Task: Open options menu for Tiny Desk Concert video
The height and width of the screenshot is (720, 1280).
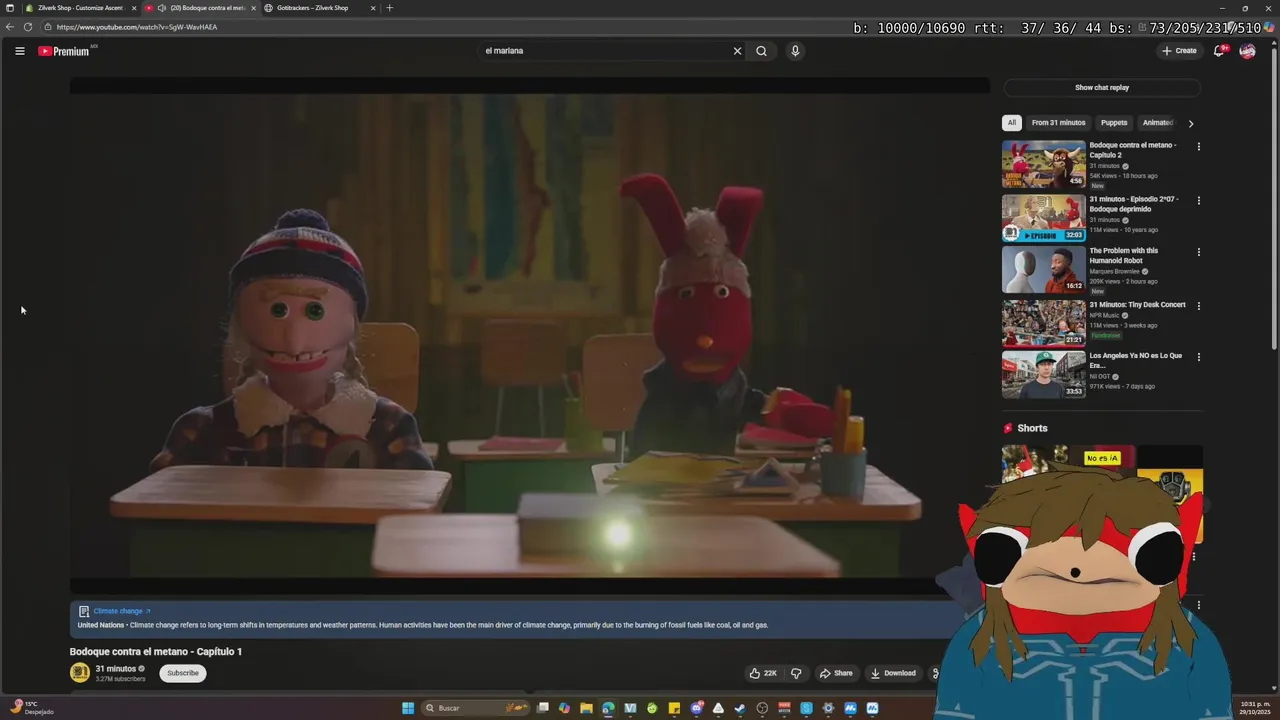Action: [1198, 306]
